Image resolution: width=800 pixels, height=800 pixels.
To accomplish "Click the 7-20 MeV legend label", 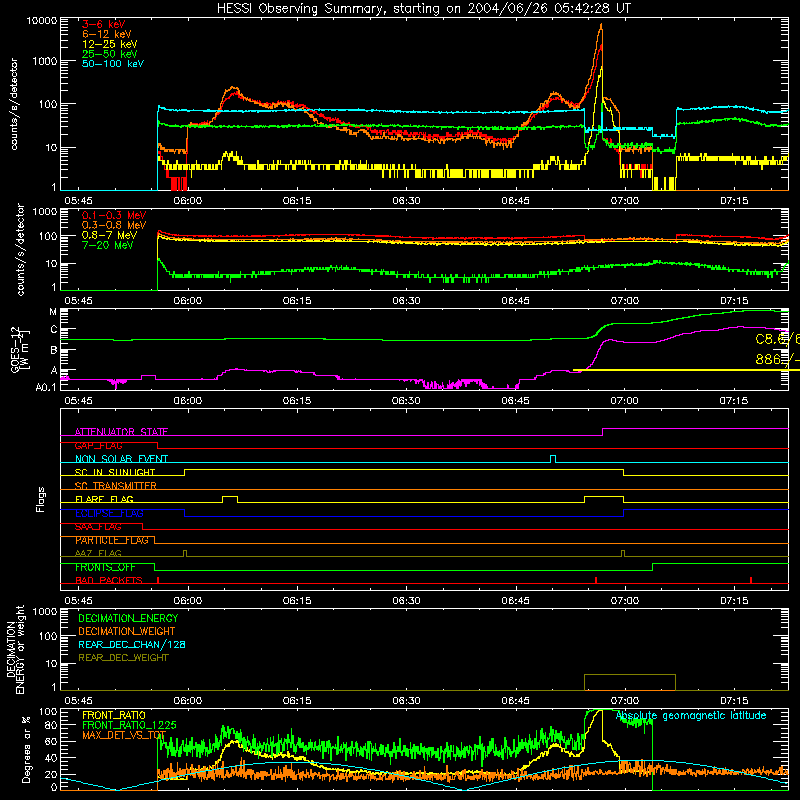I will [x=107, y=245].
